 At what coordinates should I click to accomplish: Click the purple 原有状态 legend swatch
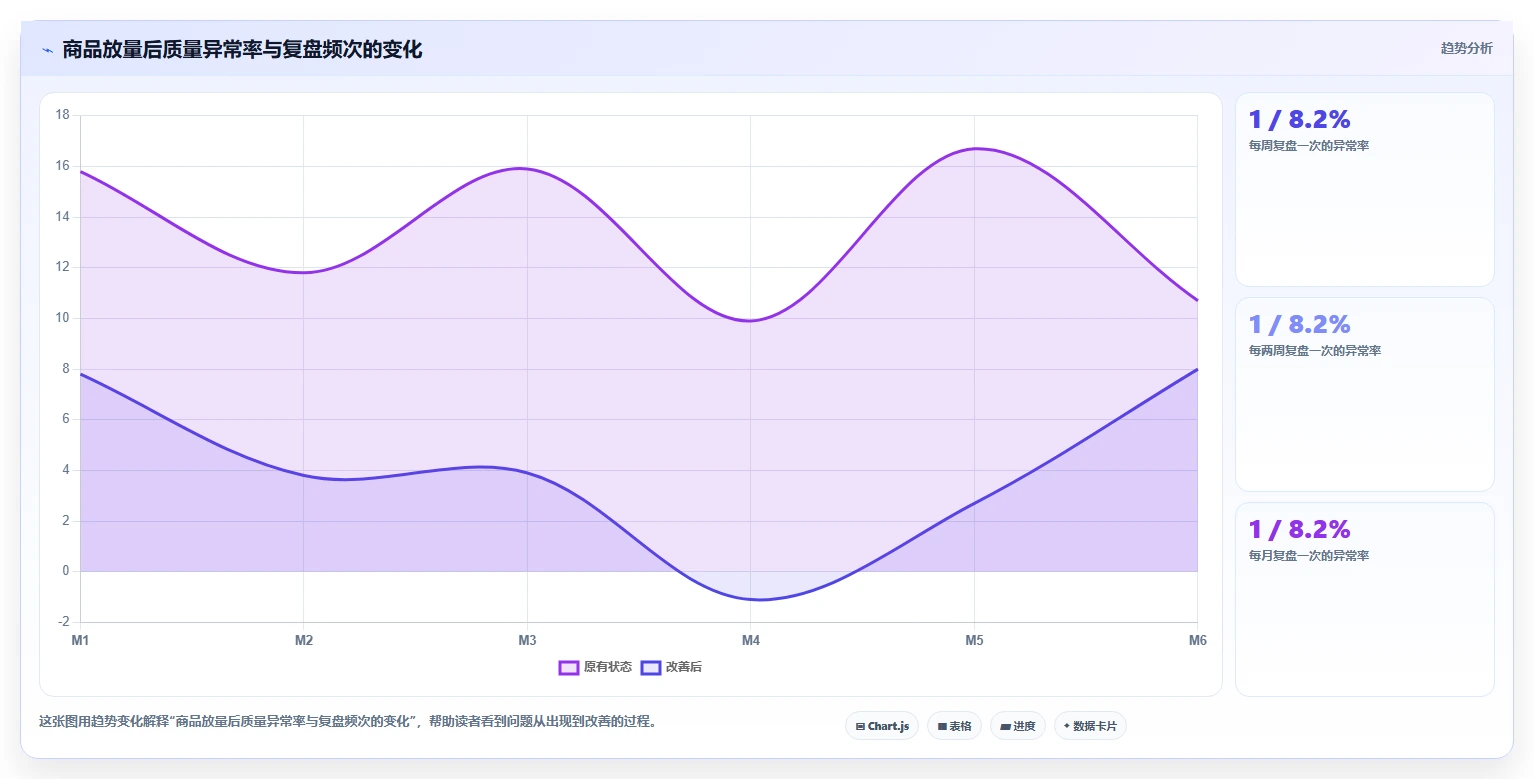pos(569,667)
